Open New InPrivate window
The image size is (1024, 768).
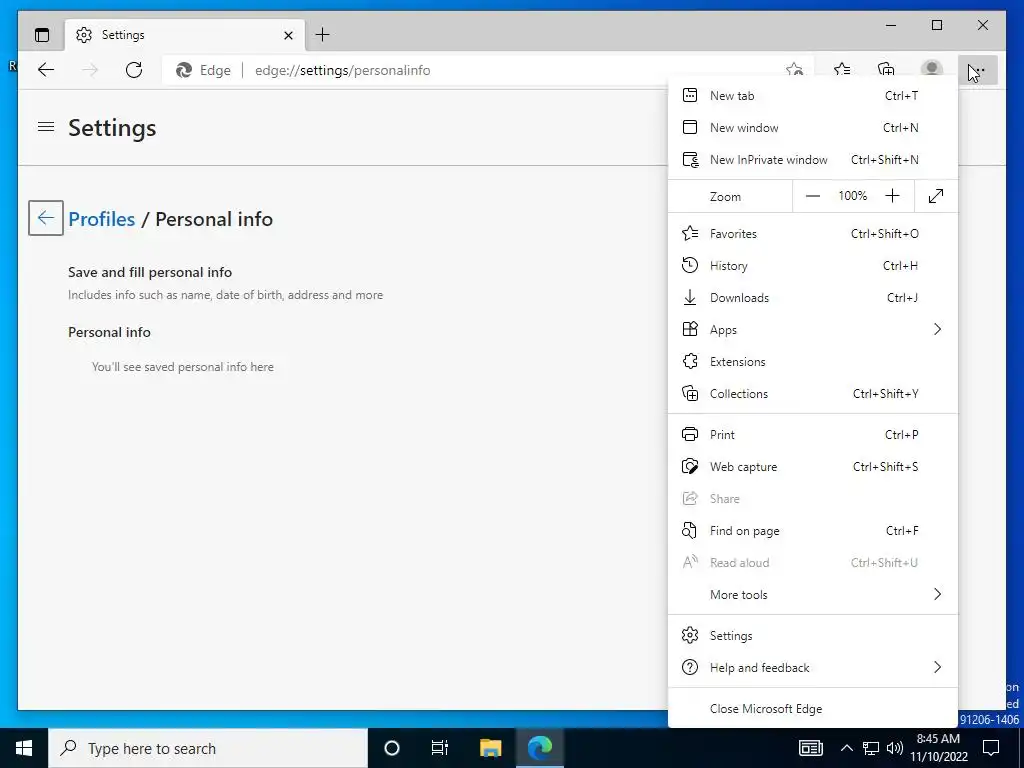[813, 159]
